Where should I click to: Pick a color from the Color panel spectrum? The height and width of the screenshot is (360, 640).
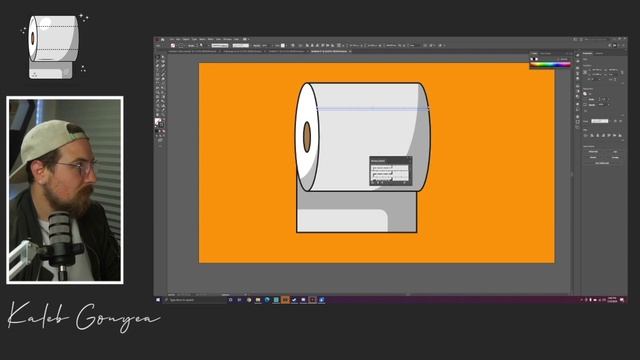[x=550, y=64]
